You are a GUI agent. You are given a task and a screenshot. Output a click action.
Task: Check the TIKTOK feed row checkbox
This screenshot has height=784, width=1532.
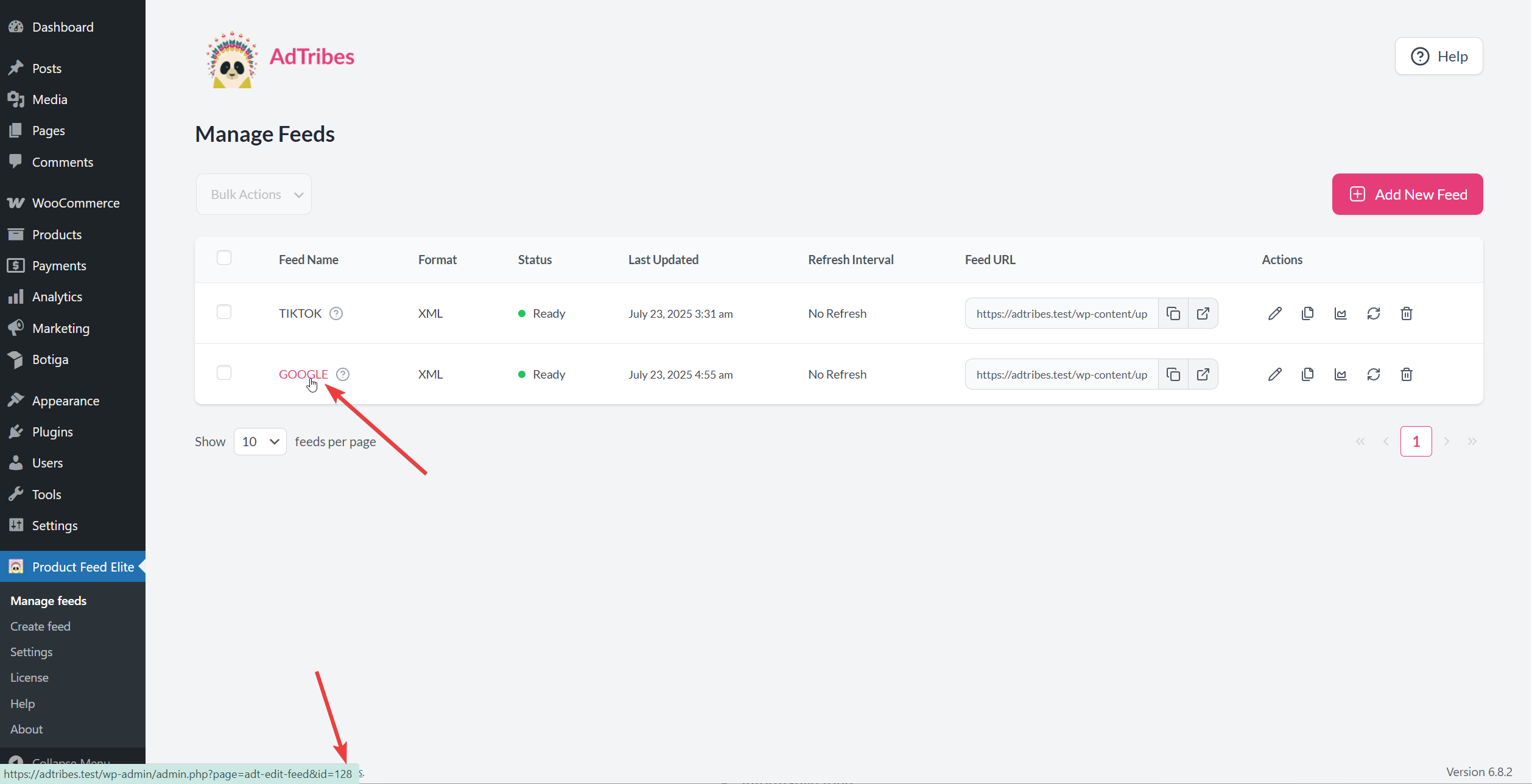tap(224, 312)
